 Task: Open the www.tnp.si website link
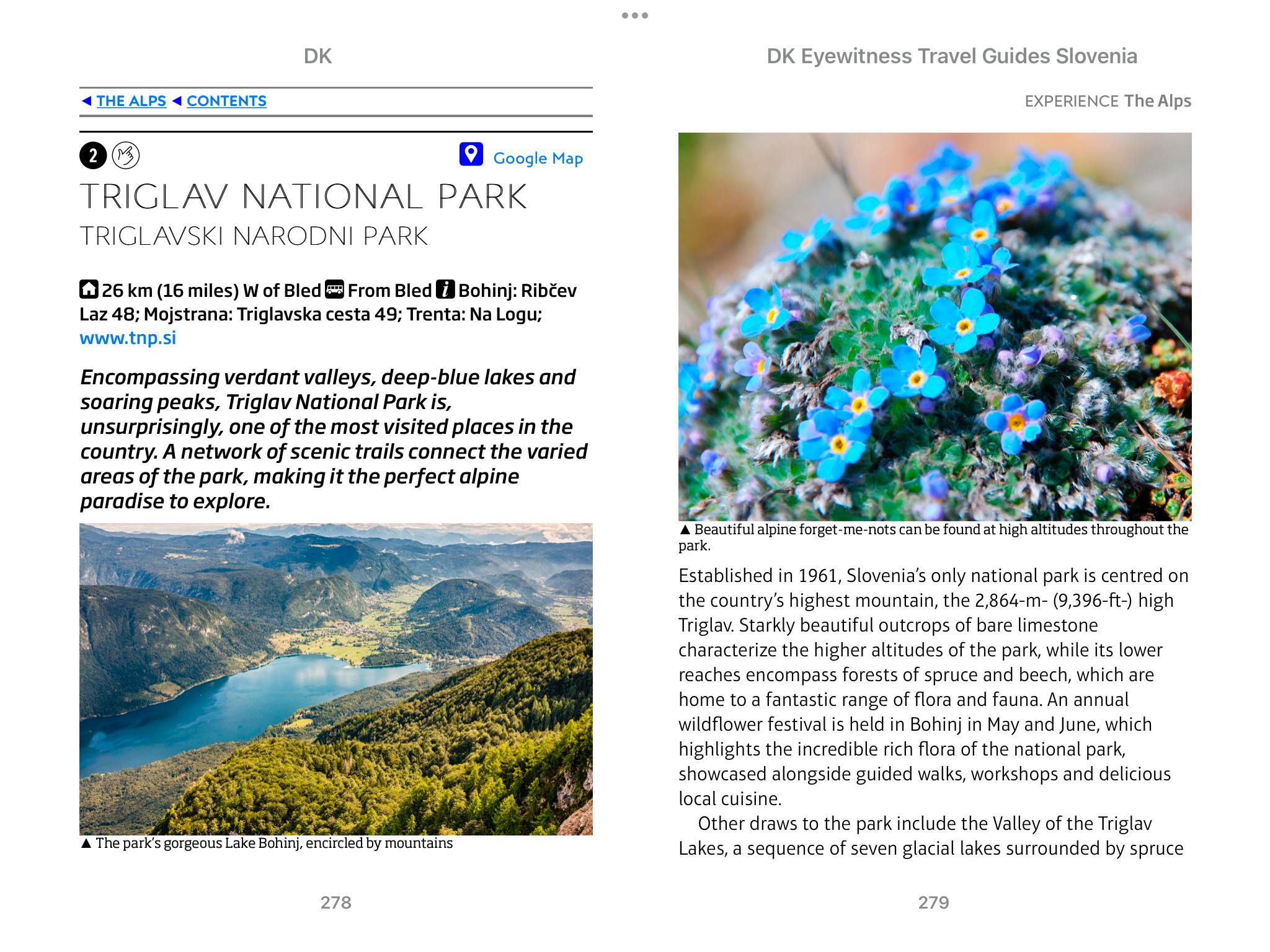click(128, 338)
